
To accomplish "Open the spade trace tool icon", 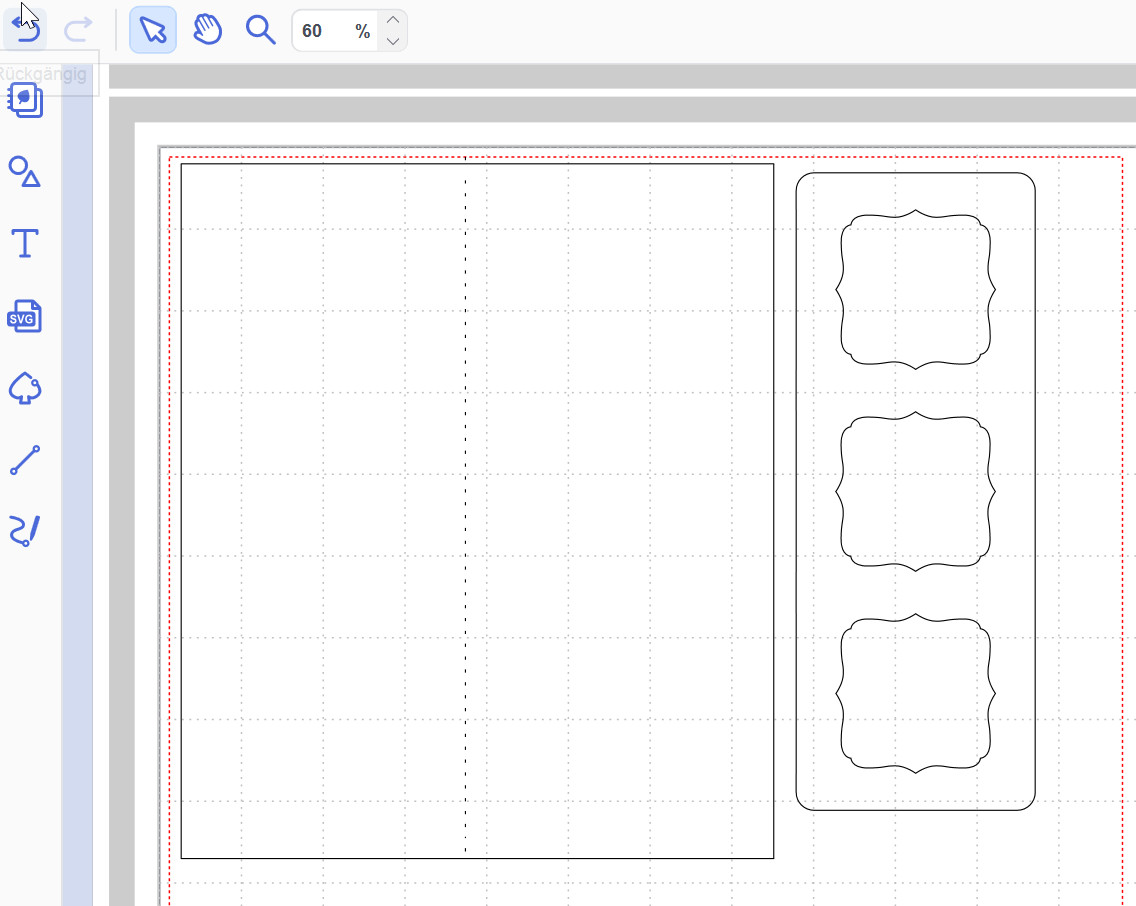I will coord(25,388).
